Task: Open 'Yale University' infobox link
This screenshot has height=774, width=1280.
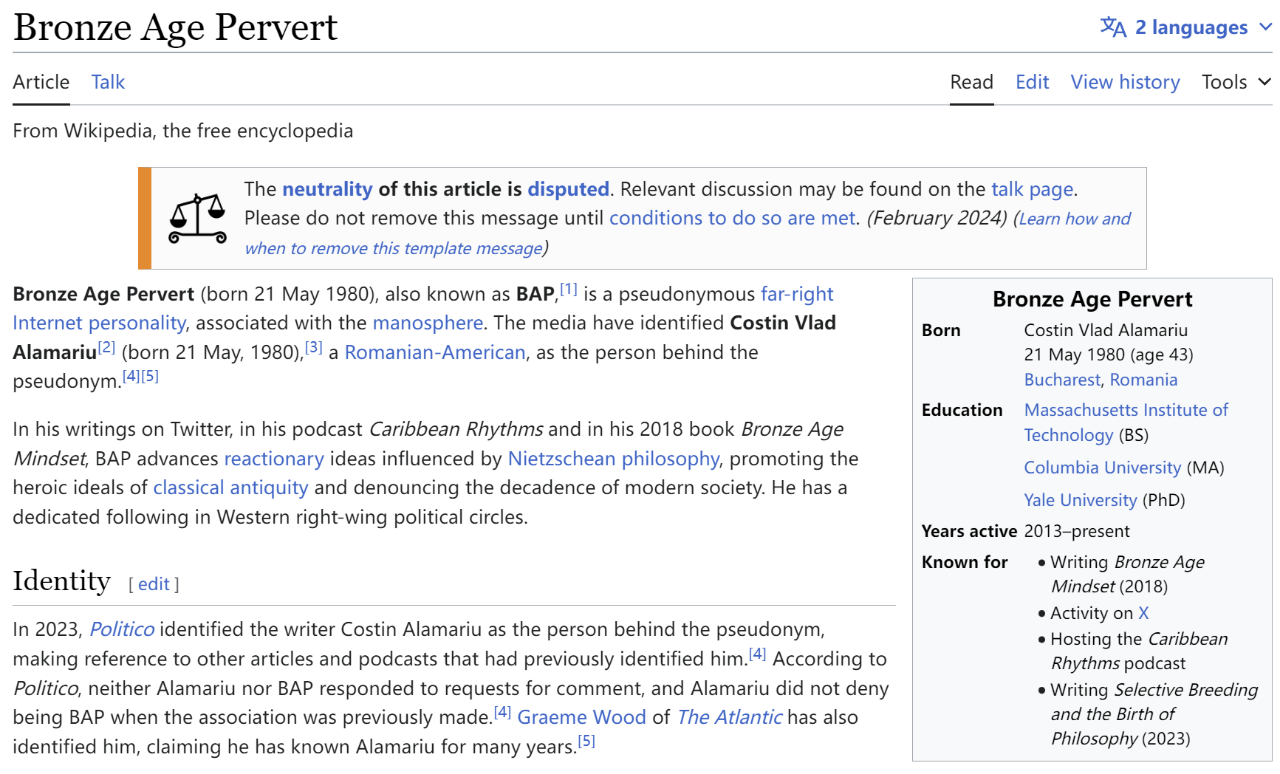Action: [x=1080, y=500]
